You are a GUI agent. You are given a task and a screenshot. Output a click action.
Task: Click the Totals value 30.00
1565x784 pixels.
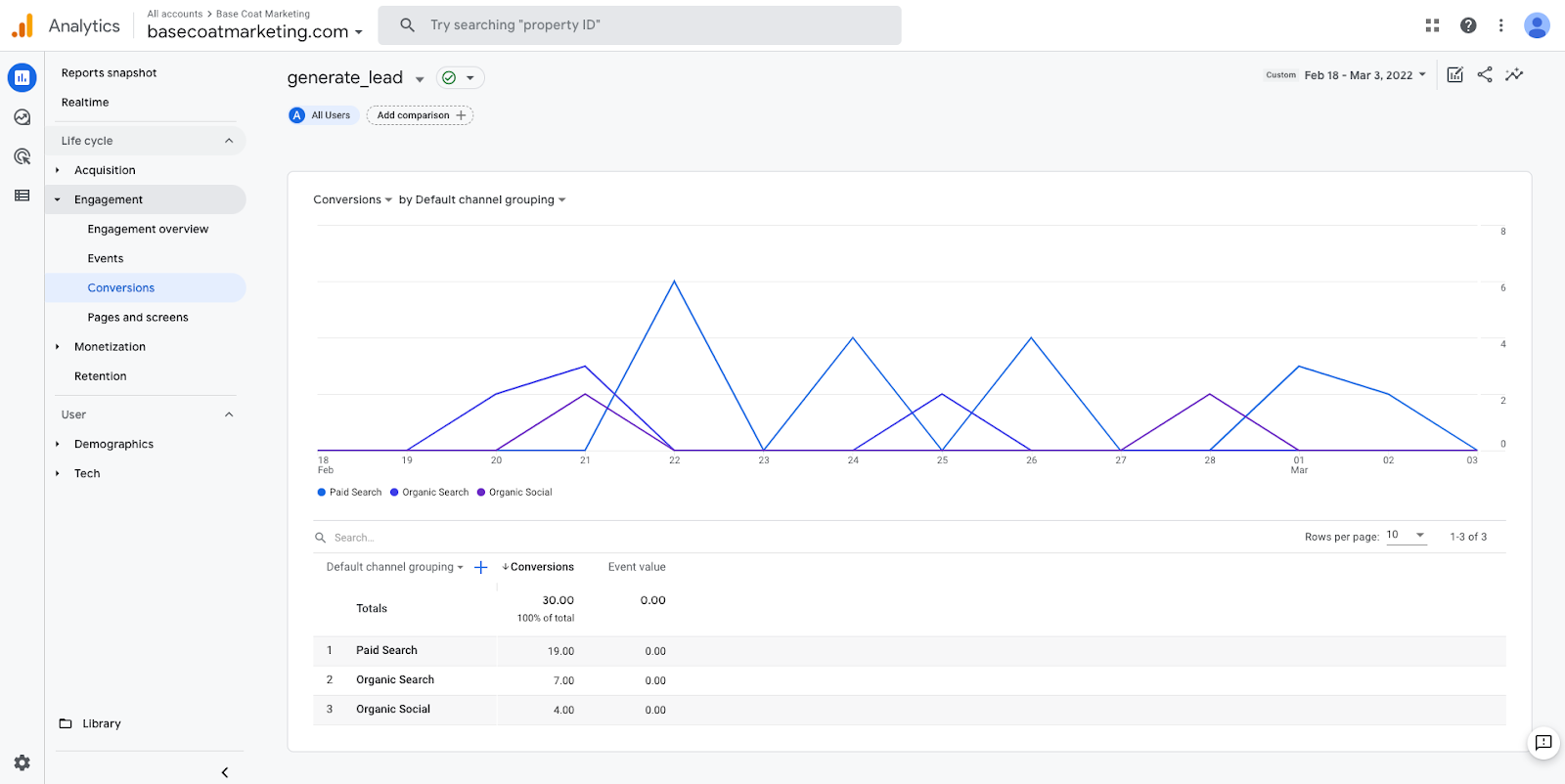(x=559, y=600)
